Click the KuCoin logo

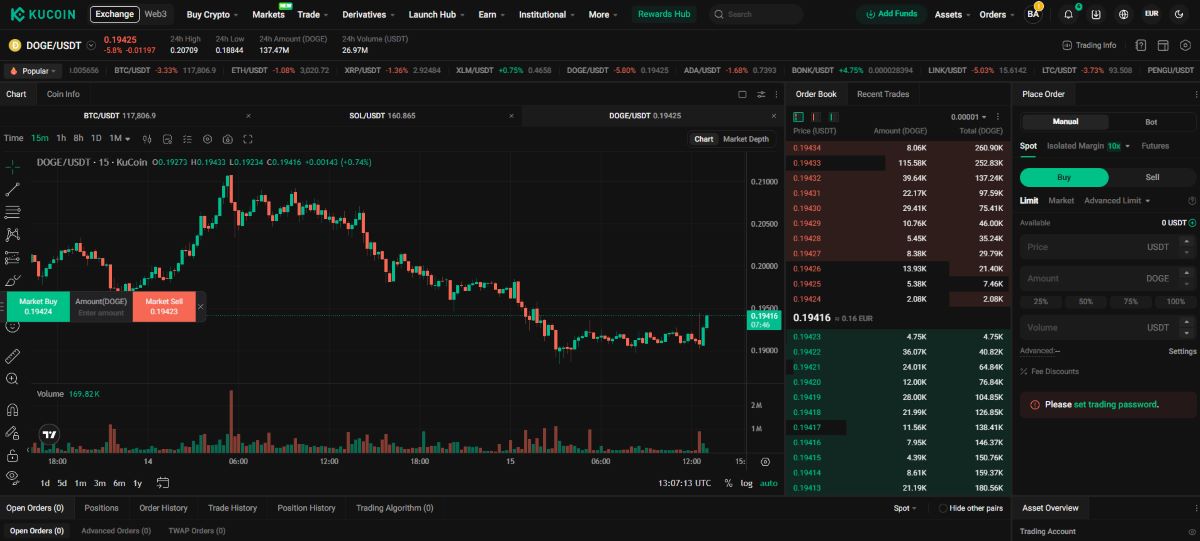click(x=42, y=14)
